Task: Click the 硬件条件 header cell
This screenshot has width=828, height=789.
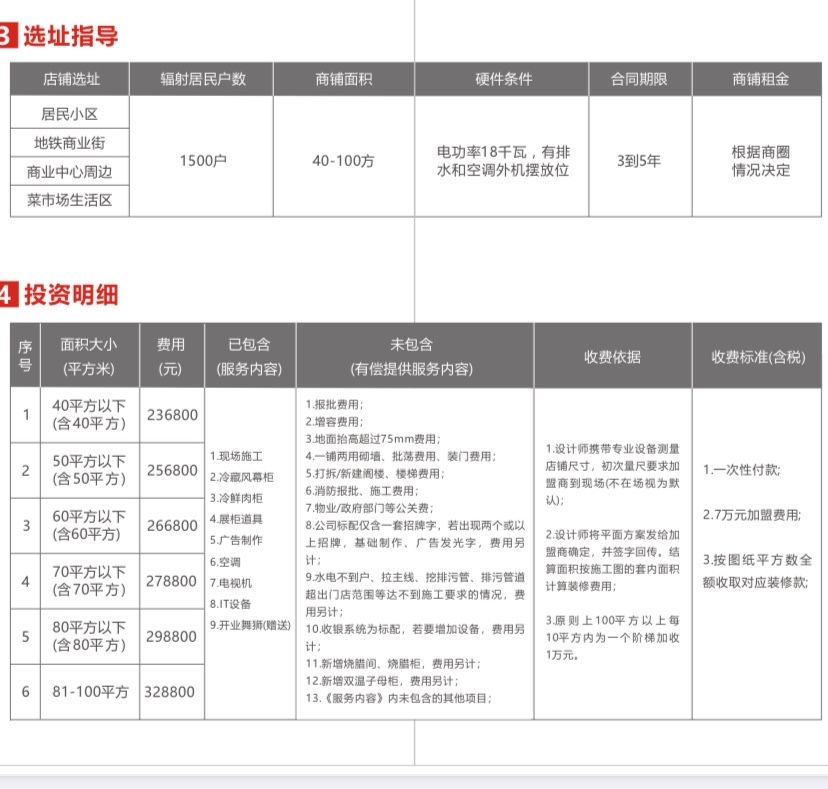Action: [x=503, y=79]
